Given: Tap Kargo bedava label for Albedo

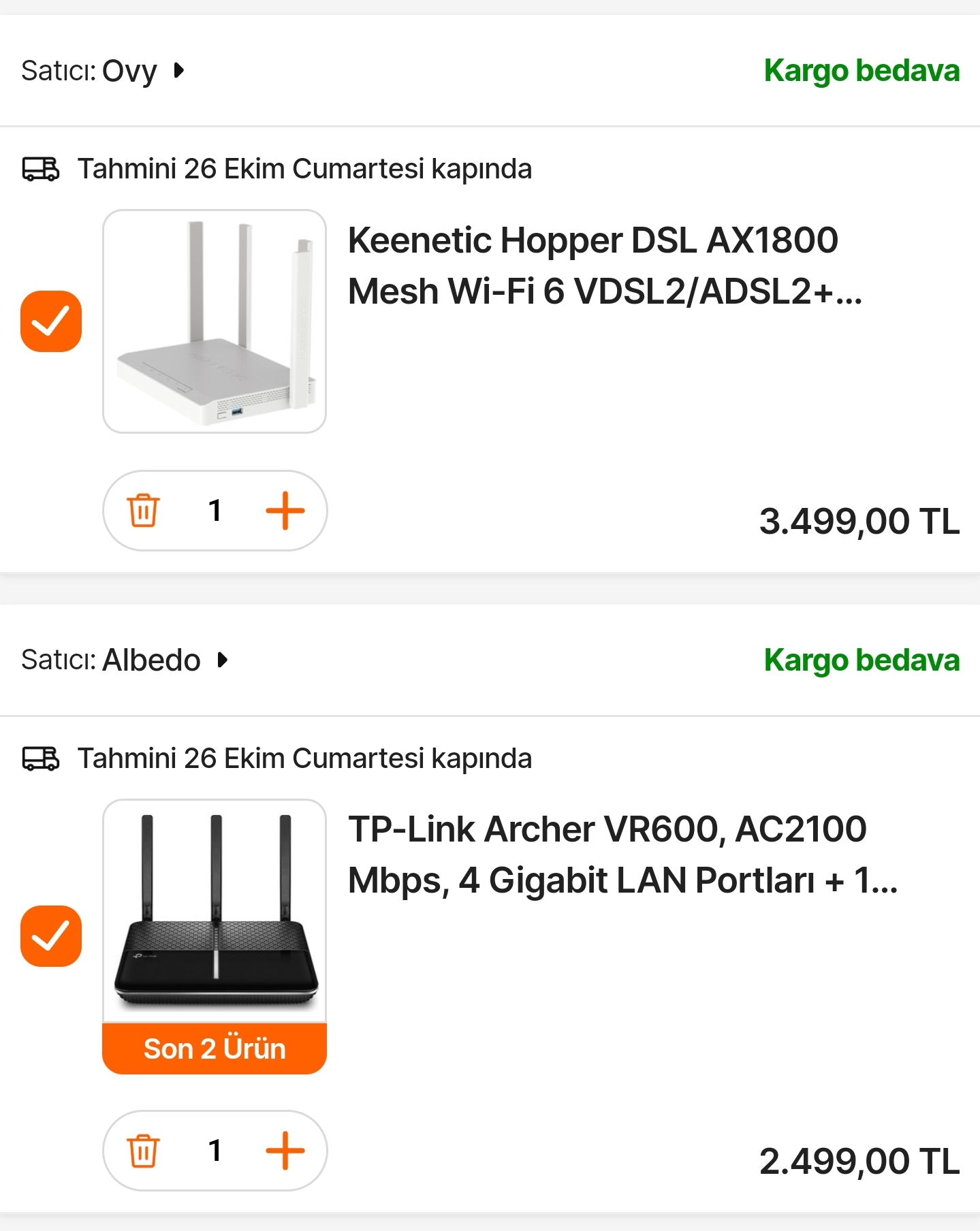Looking at the screenshot, I should pos(862,660).
